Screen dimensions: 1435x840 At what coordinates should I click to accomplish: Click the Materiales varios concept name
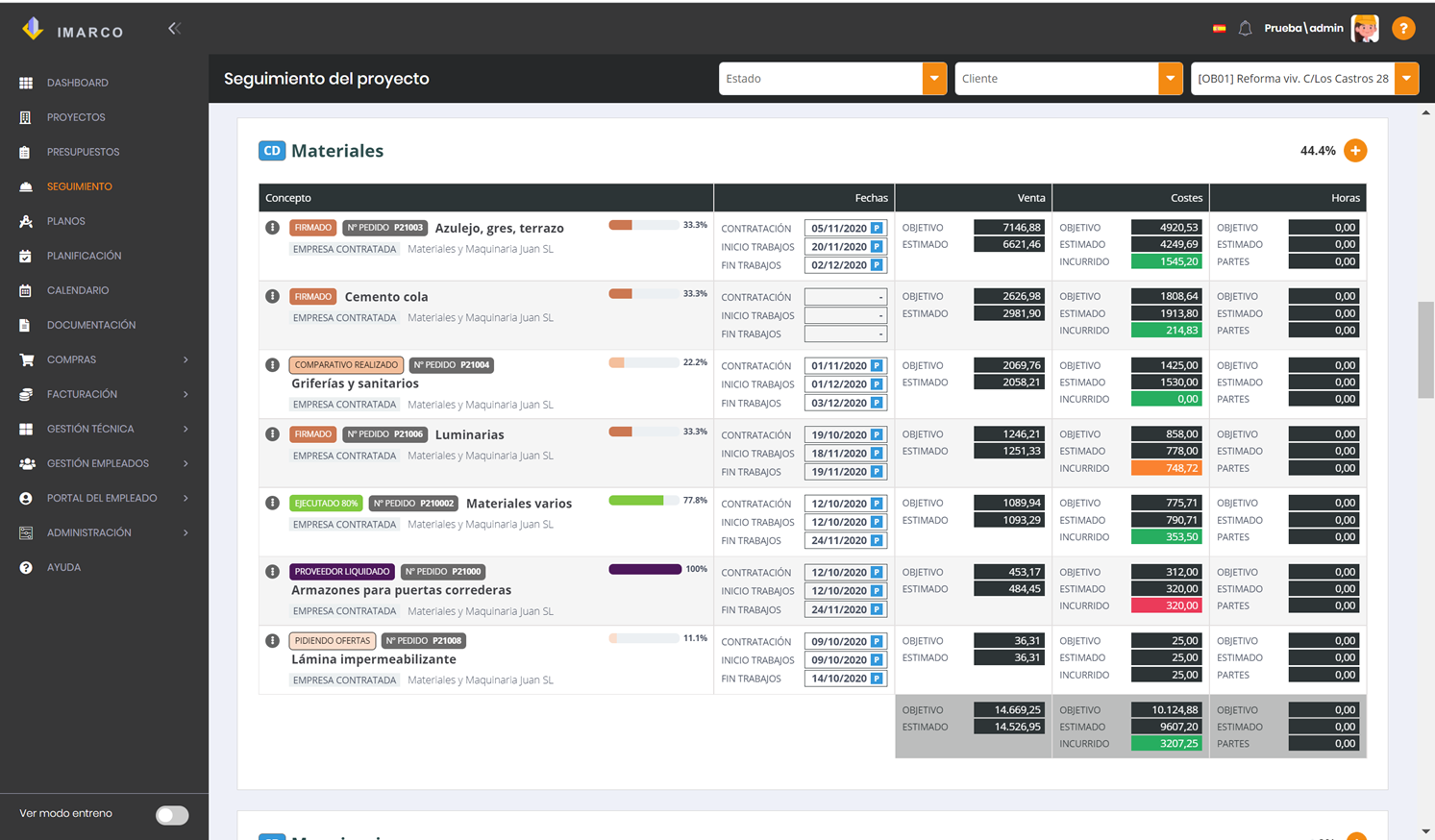coord(519,504)
